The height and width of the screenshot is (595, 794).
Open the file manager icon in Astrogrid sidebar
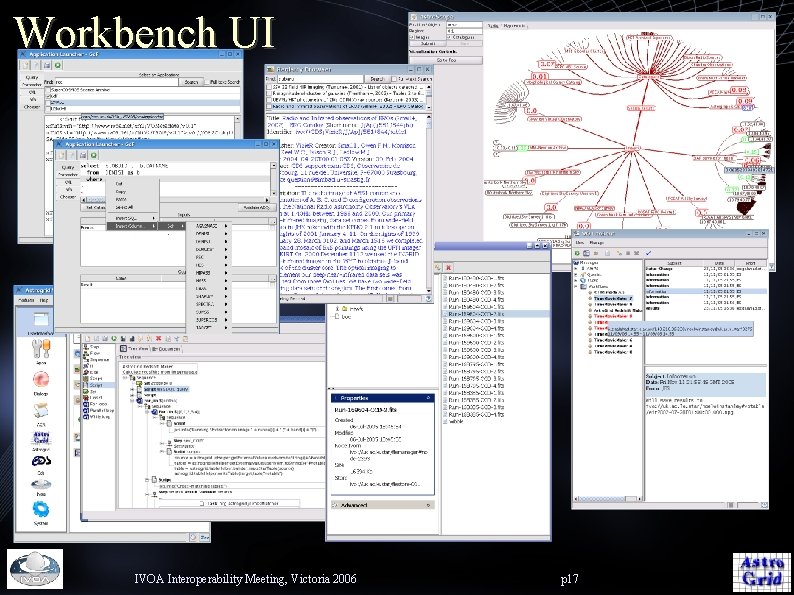tap(40, 320)
